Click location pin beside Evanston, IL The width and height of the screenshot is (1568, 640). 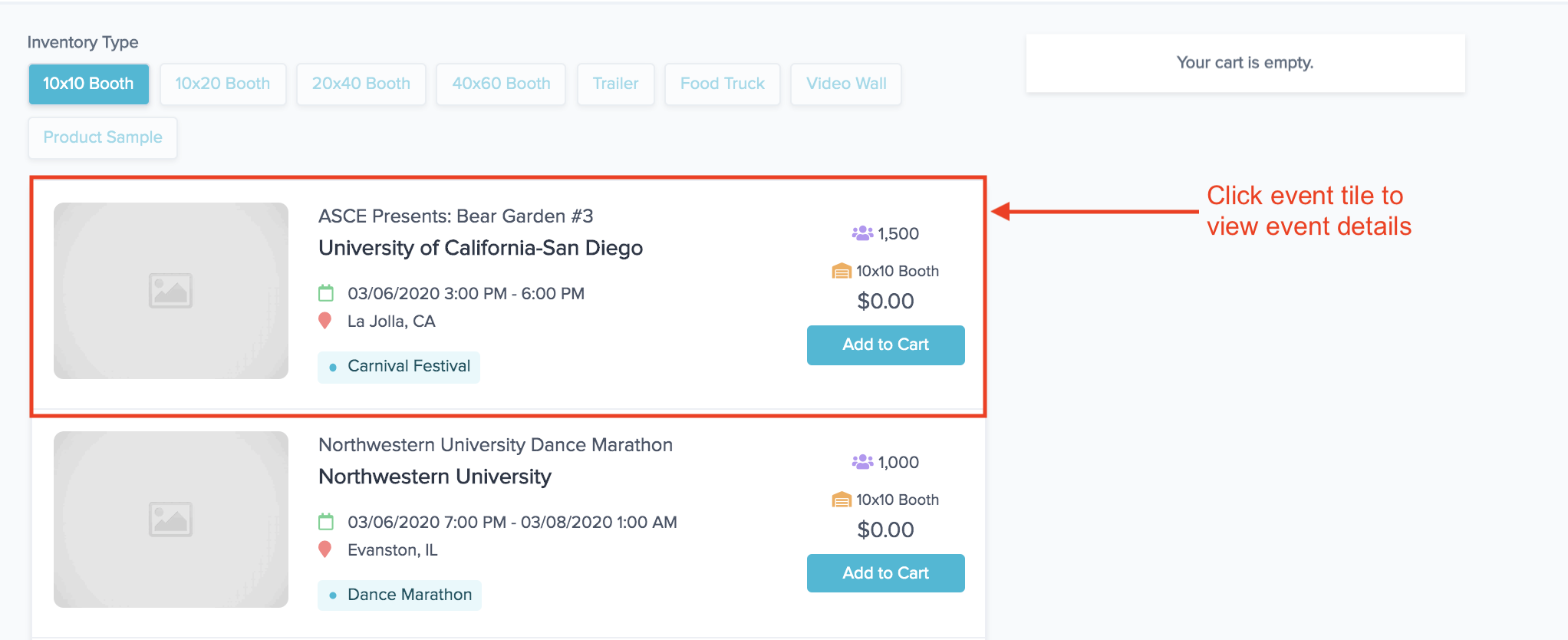point(325,549)
